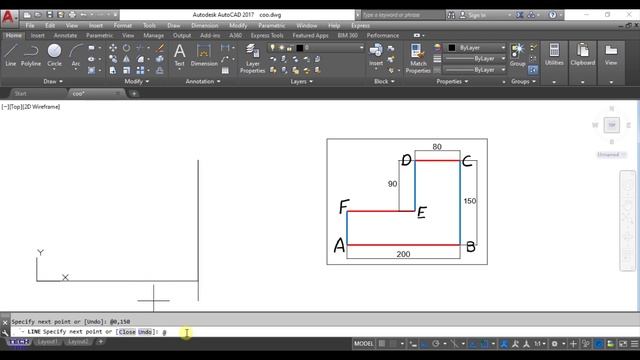Click the Save icon in quick access toolbar
640x360 pixels.
coord(49,15)
